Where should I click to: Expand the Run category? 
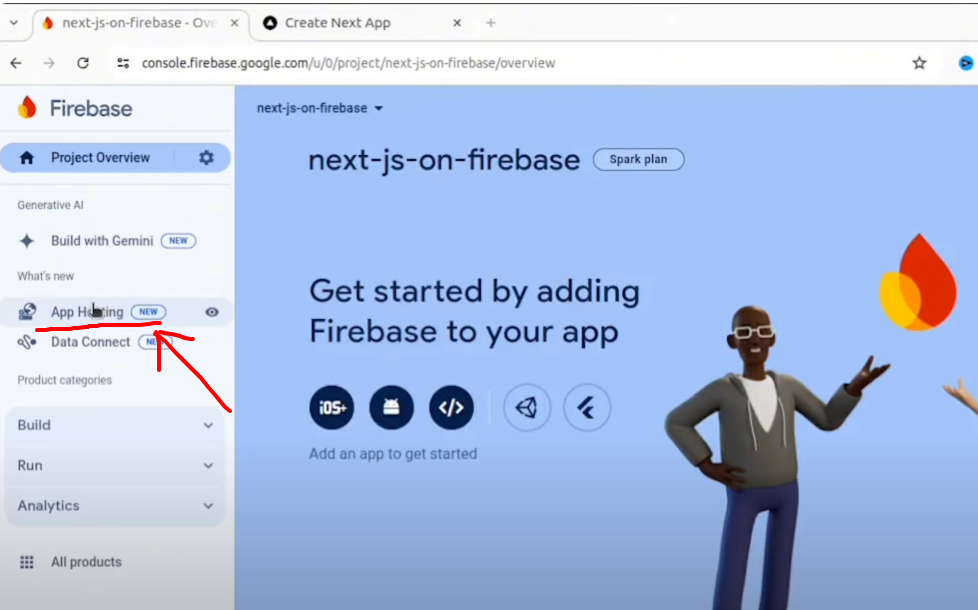click(x=115, y=466)
